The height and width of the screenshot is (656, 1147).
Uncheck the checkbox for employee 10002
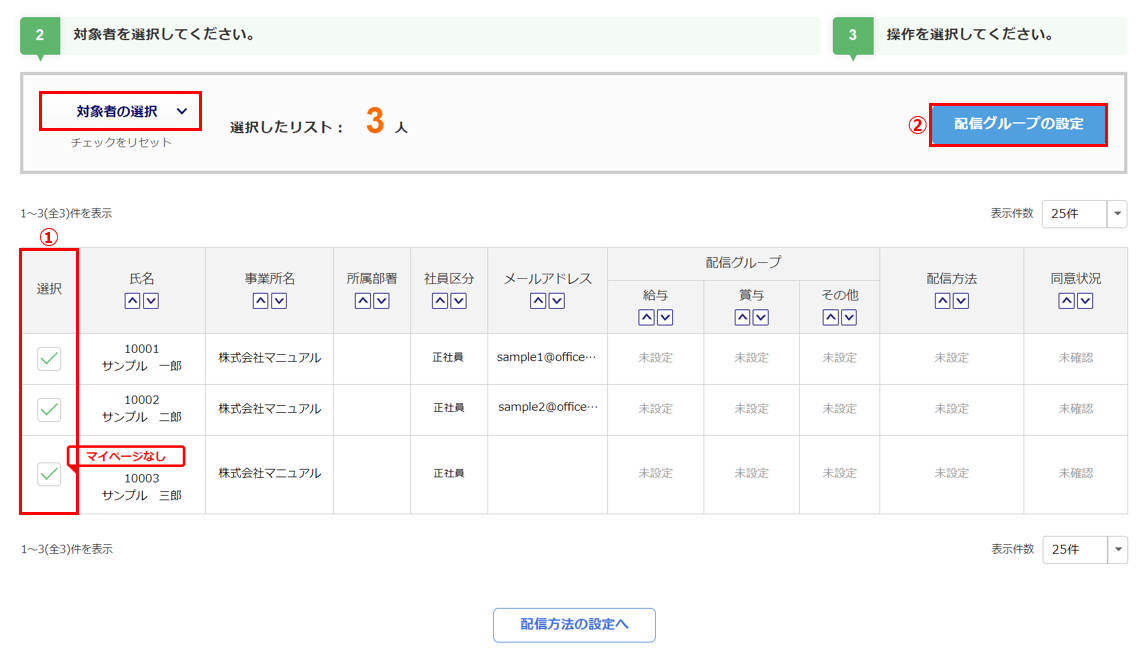pyautogui.click(x=49, y=409)
